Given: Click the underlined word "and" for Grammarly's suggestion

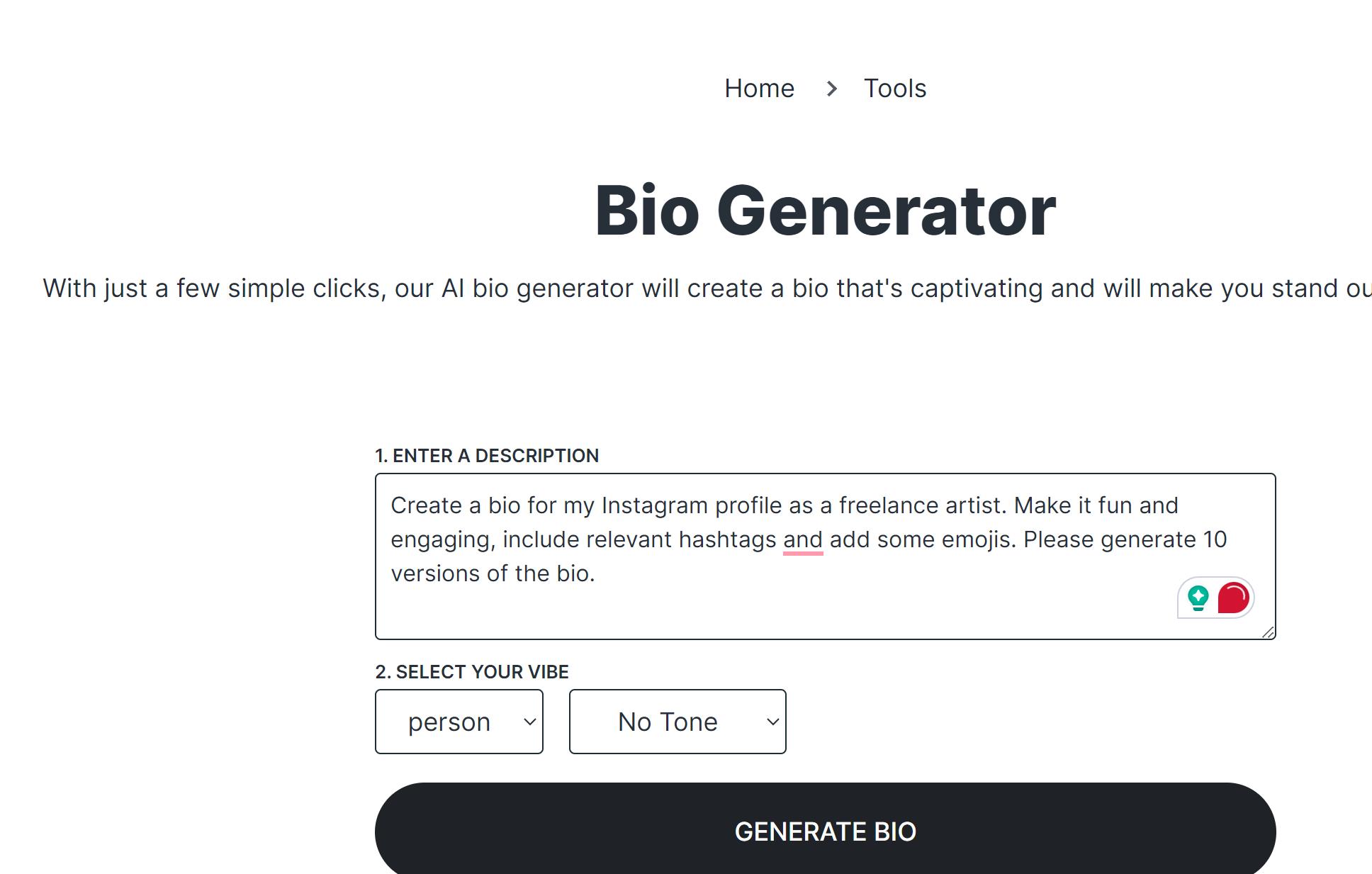Looking at the screenshot, I should [x=802, y=539].
